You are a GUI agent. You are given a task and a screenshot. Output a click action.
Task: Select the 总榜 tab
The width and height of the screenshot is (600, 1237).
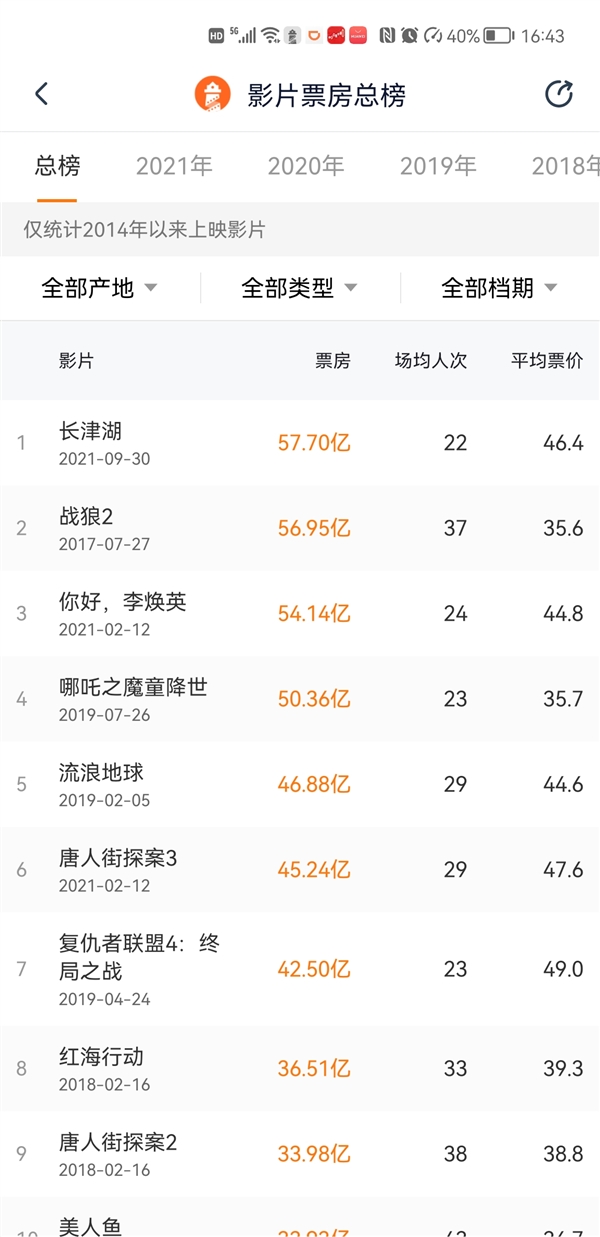point(57,166)
